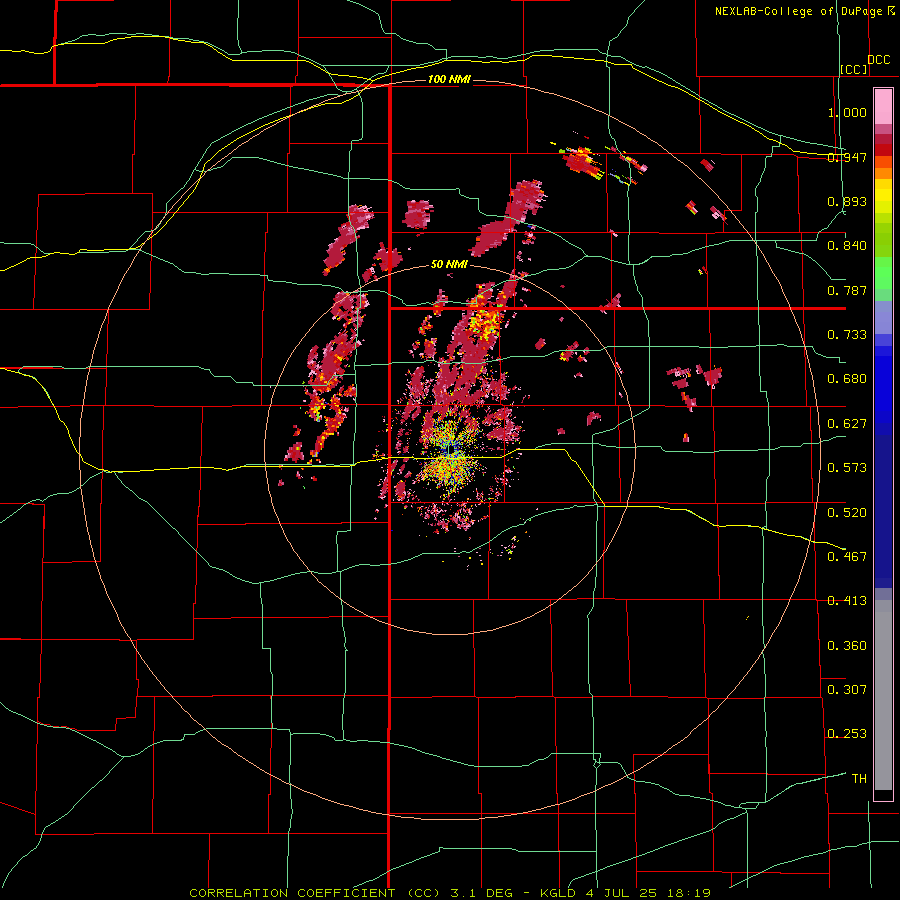Click the DCC label above the color scale
900x900 pixels.
[878, 60]
